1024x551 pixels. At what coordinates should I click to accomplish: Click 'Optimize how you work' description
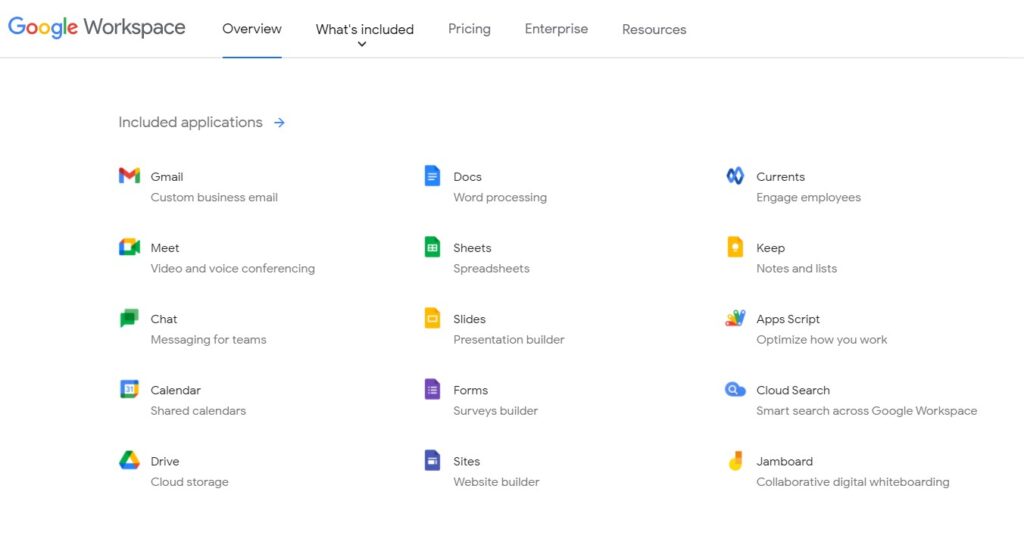[x=822, y=339]
